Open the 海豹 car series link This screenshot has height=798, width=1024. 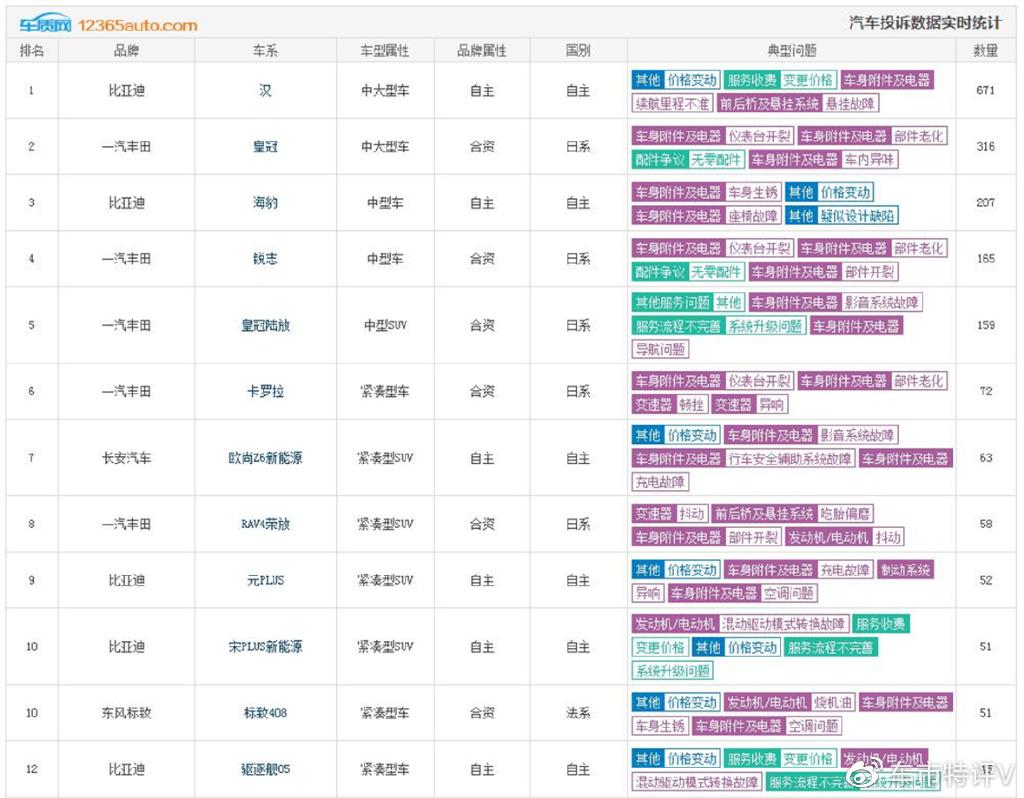coord(265,203)
